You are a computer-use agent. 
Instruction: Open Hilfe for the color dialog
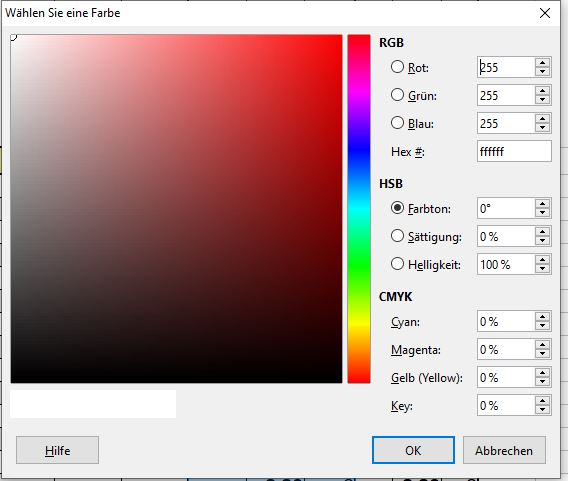(57, 450)
